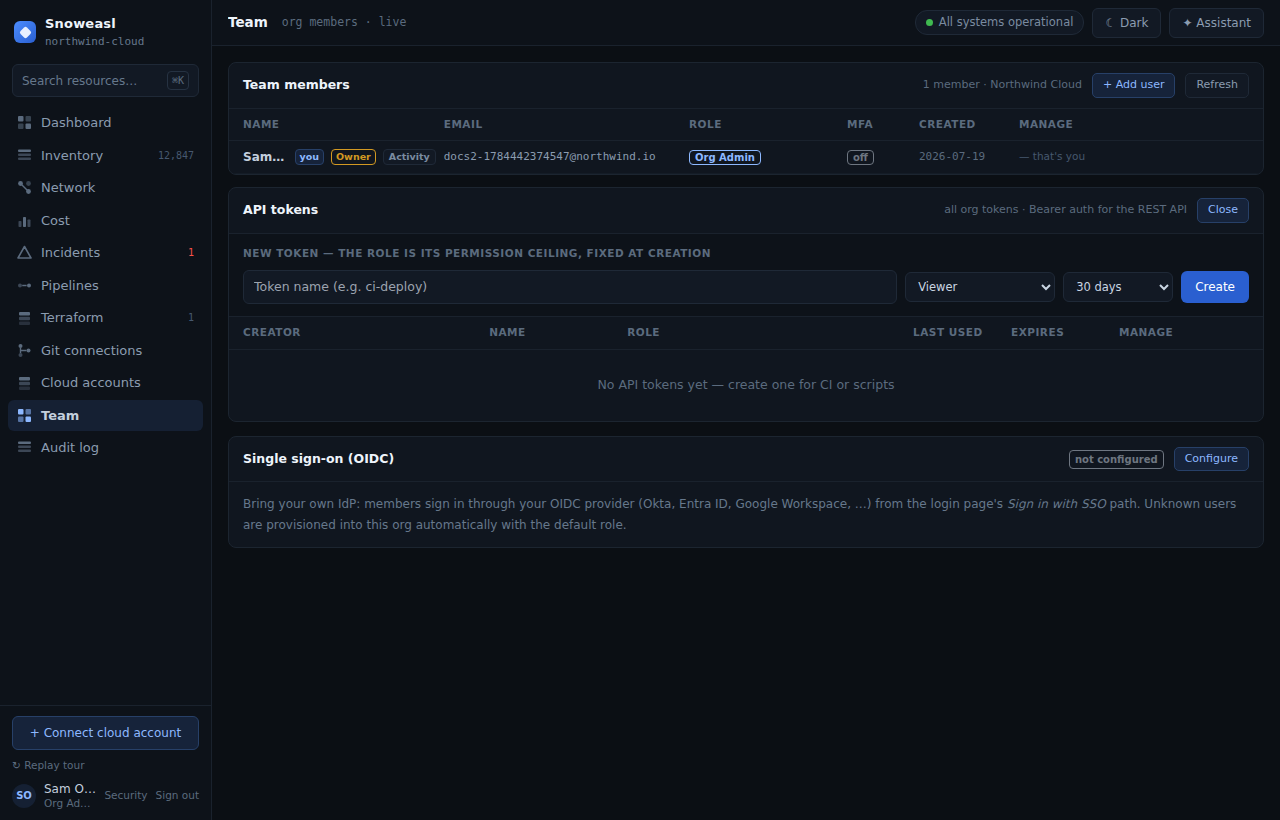Click the MFA off badge

(x=860, y=158)
